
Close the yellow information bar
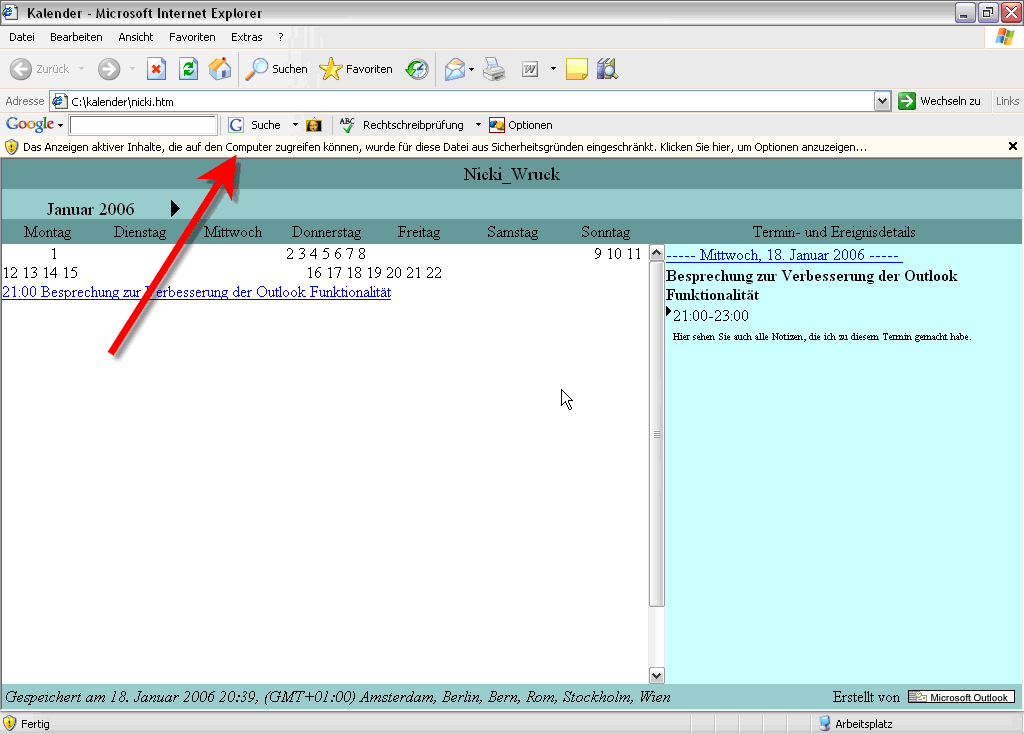[1013, 146]
